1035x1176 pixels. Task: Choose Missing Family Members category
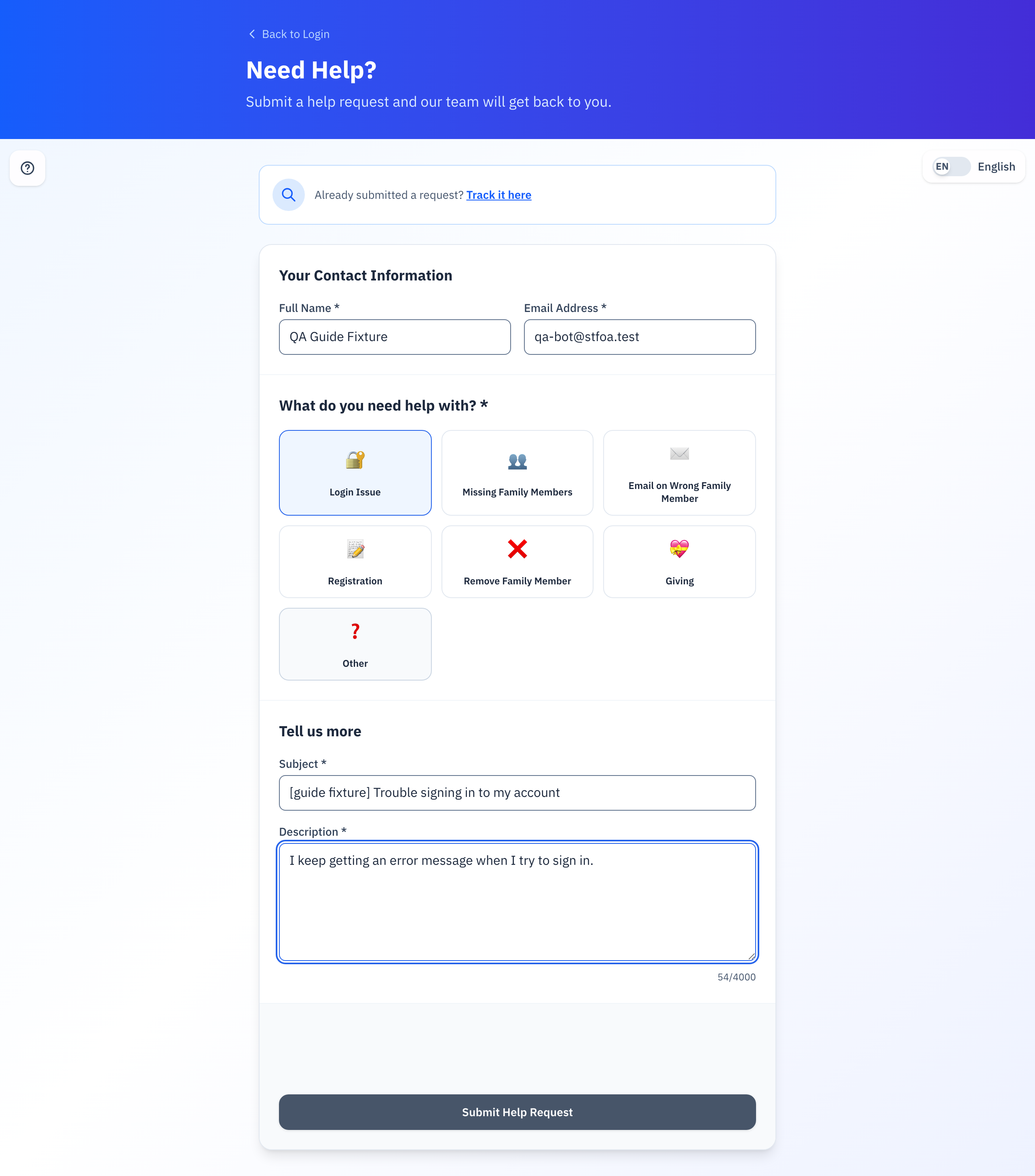[517, 492]
